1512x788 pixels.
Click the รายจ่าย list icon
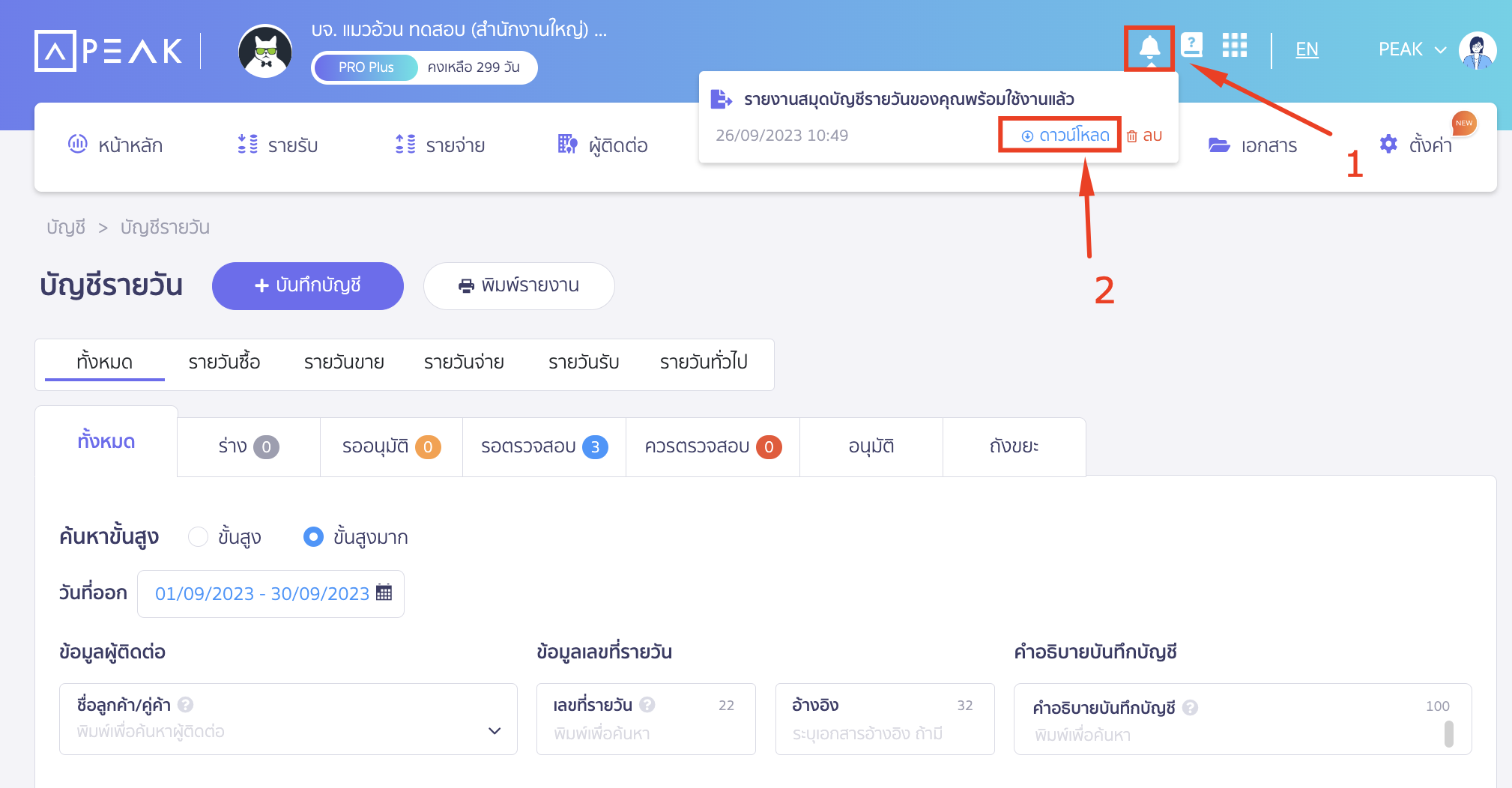click(405, 144)
